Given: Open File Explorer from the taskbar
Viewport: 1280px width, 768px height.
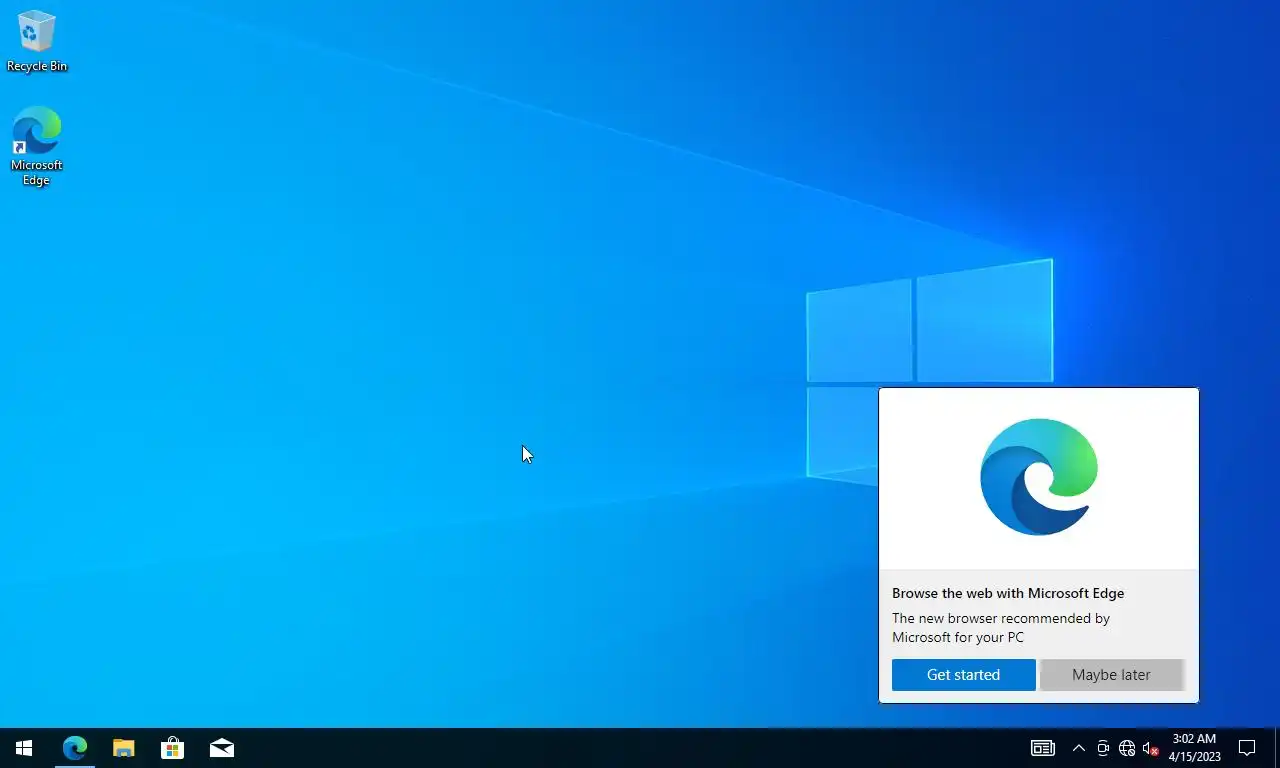Looking at the screenshot, I should point(123,748).
